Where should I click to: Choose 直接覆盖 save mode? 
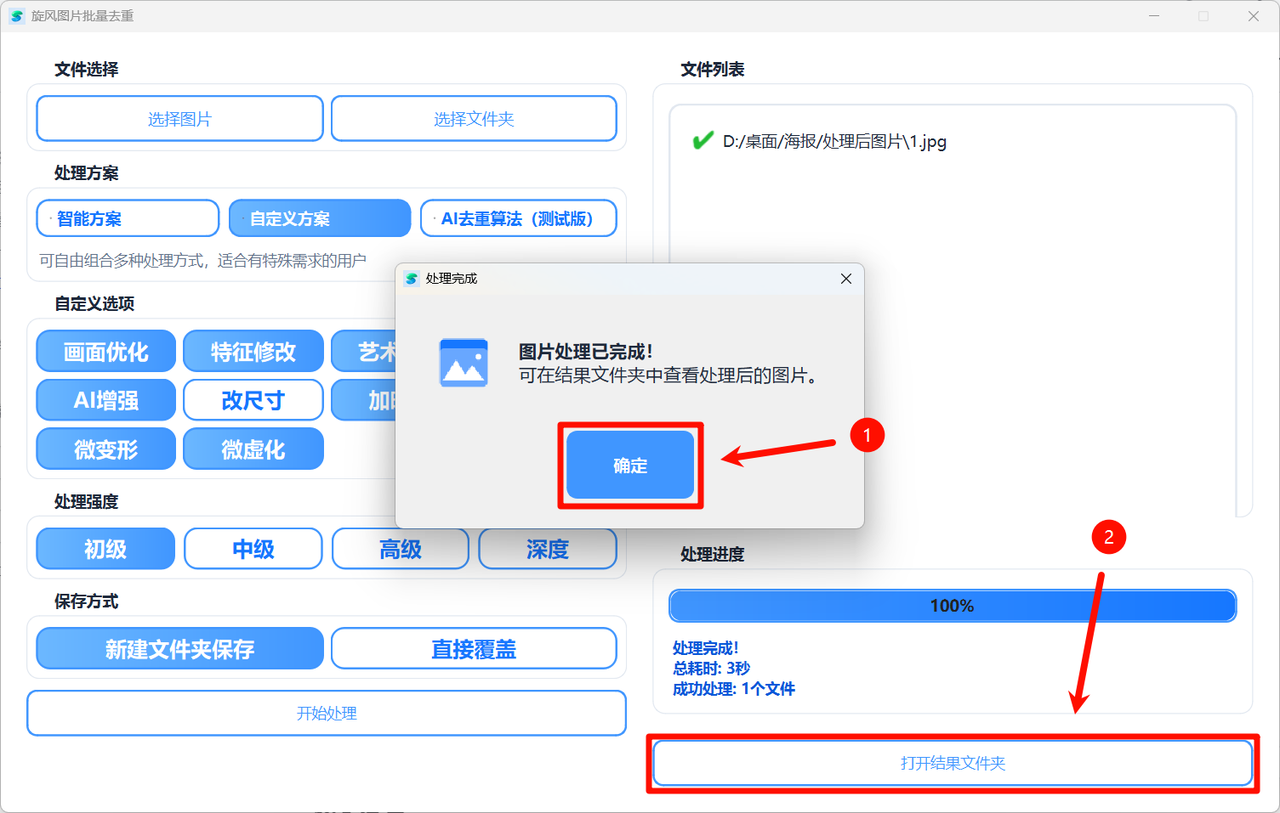[x=475, y=648]
